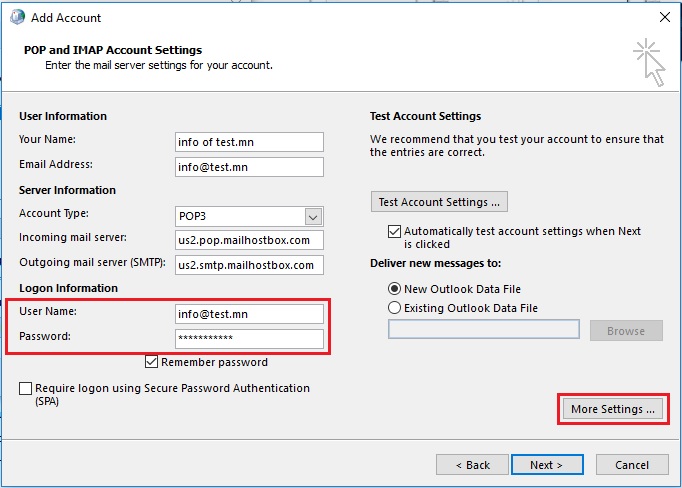Click the Password input field
682x488 pixels.
pos(249,339)
